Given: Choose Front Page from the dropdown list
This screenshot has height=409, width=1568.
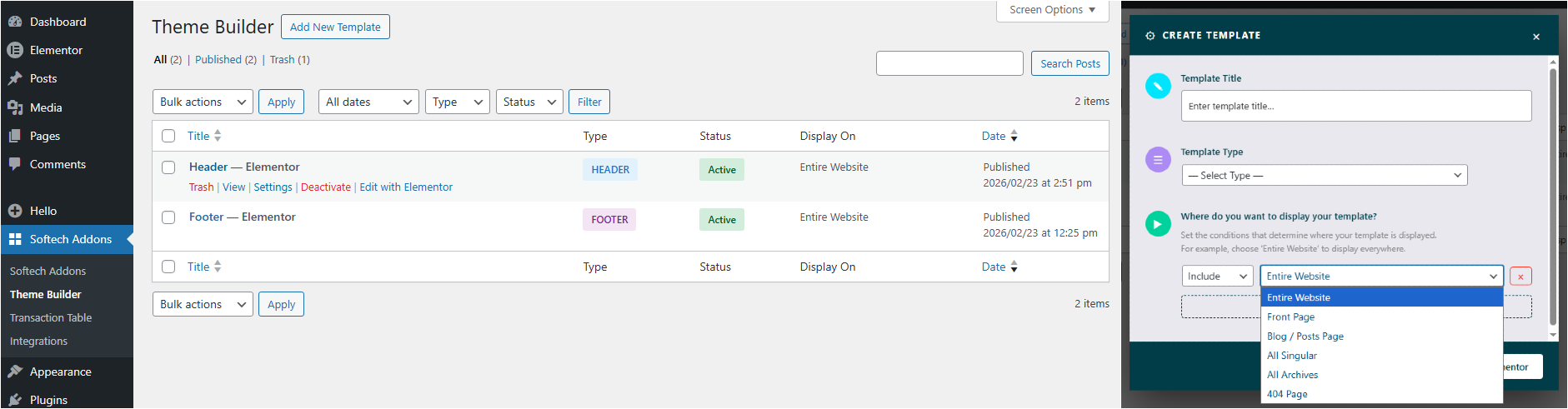Looking at the screenshot, I should point(1382,317).
